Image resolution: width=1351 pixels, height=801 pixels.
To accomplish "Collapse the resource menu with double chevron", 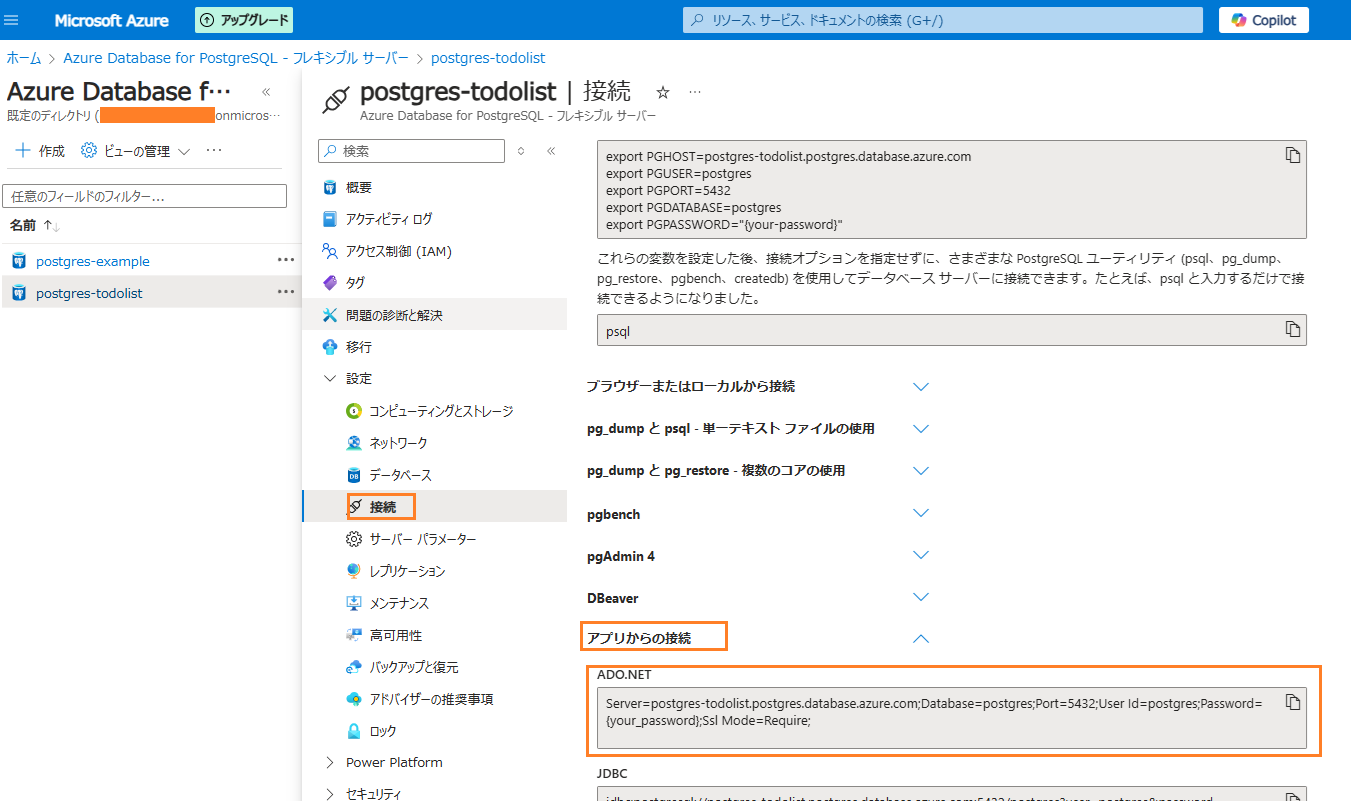I will [551, 151].
